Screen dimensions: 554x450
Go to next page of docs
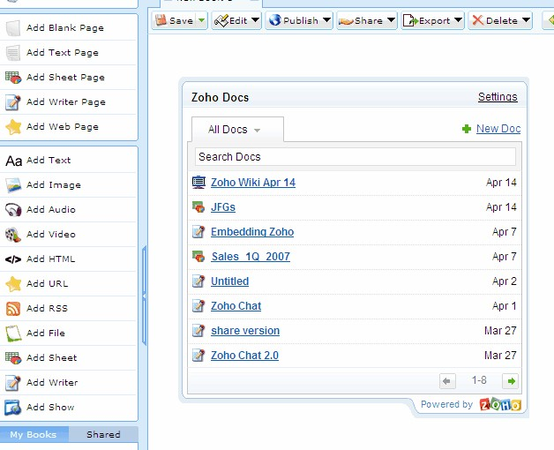(510, 381)
